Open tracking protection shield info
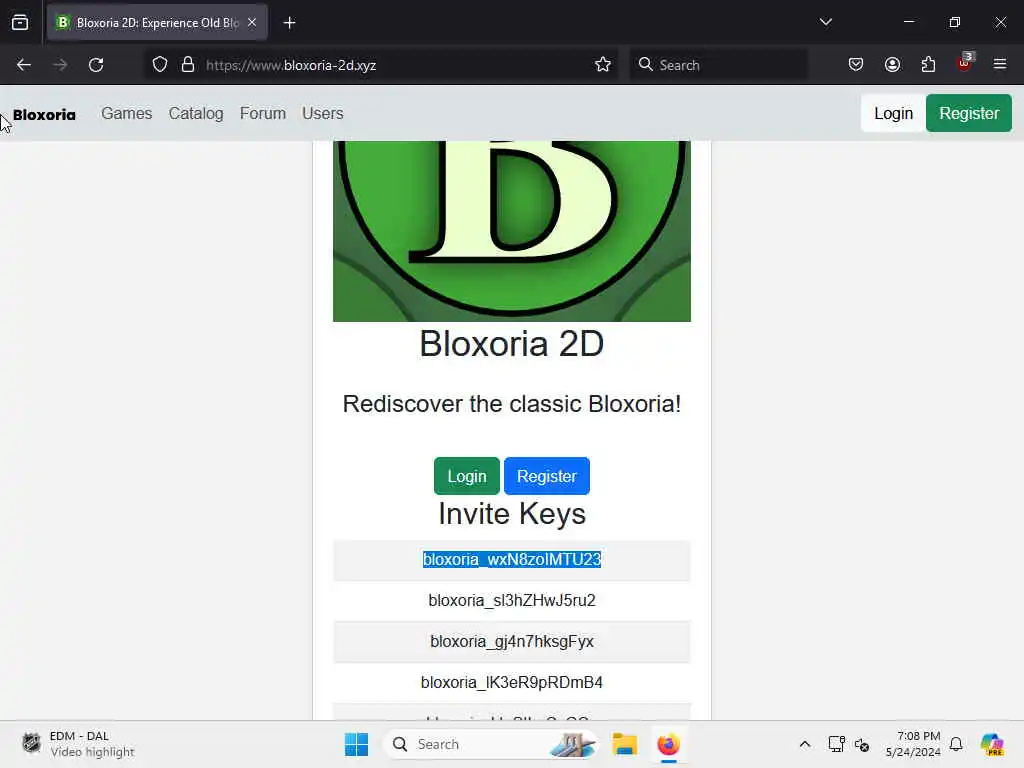The image size is (1024, 768). 160,65
